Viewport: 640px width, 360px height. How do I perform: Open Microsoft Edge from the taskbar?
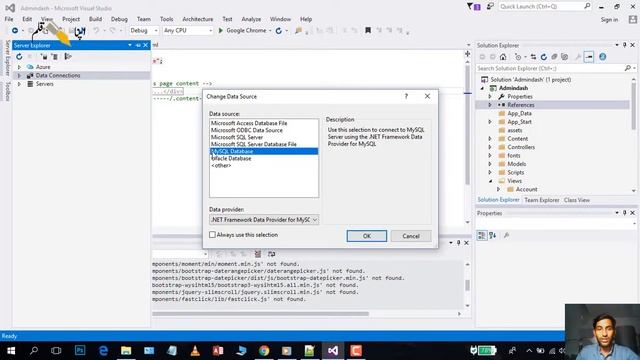click(103, 351)
